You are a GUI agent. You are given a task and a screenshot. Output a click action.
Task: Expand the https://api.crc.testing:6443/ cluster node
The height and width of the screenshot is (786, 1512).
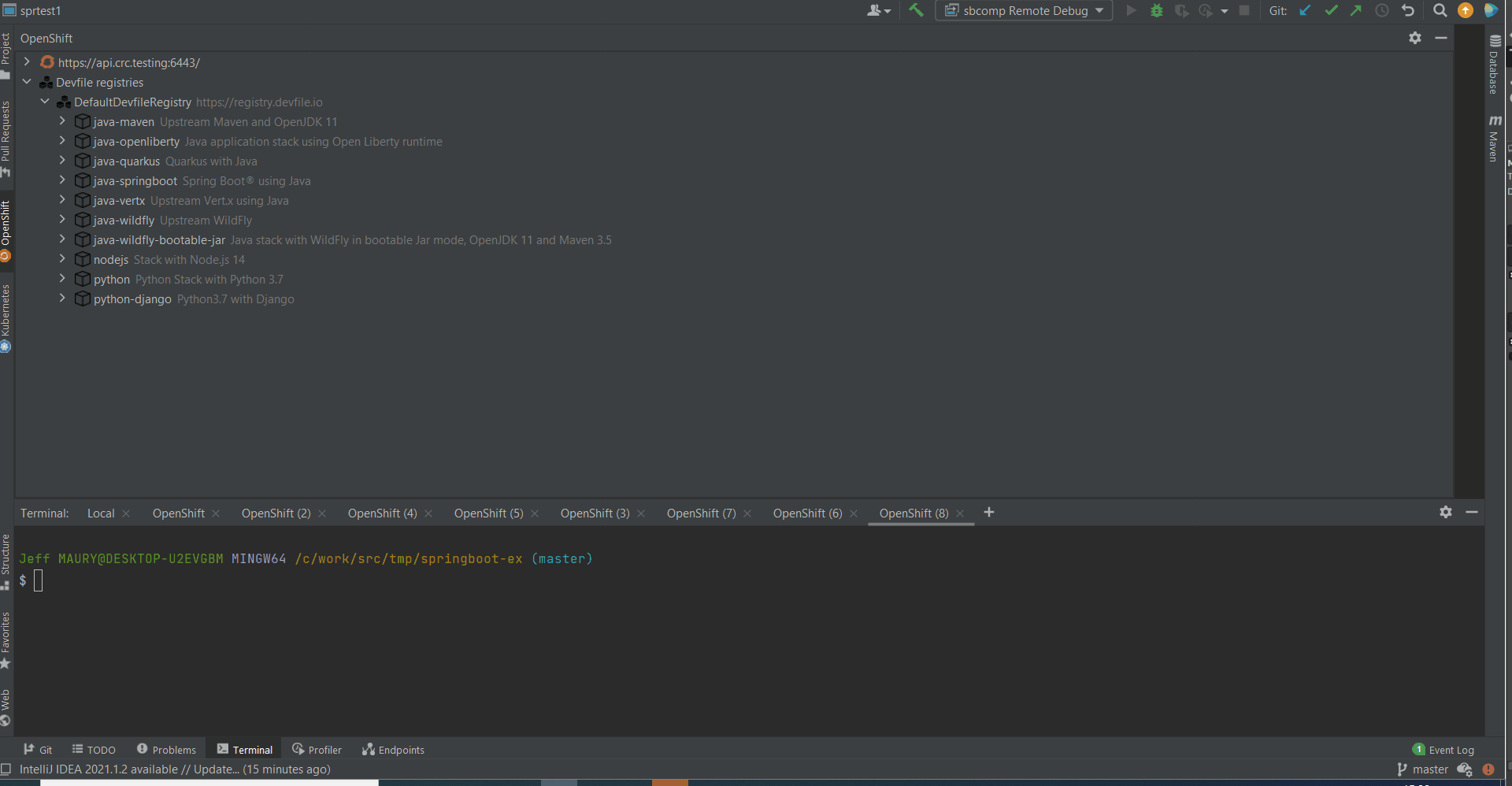point(27,61)
